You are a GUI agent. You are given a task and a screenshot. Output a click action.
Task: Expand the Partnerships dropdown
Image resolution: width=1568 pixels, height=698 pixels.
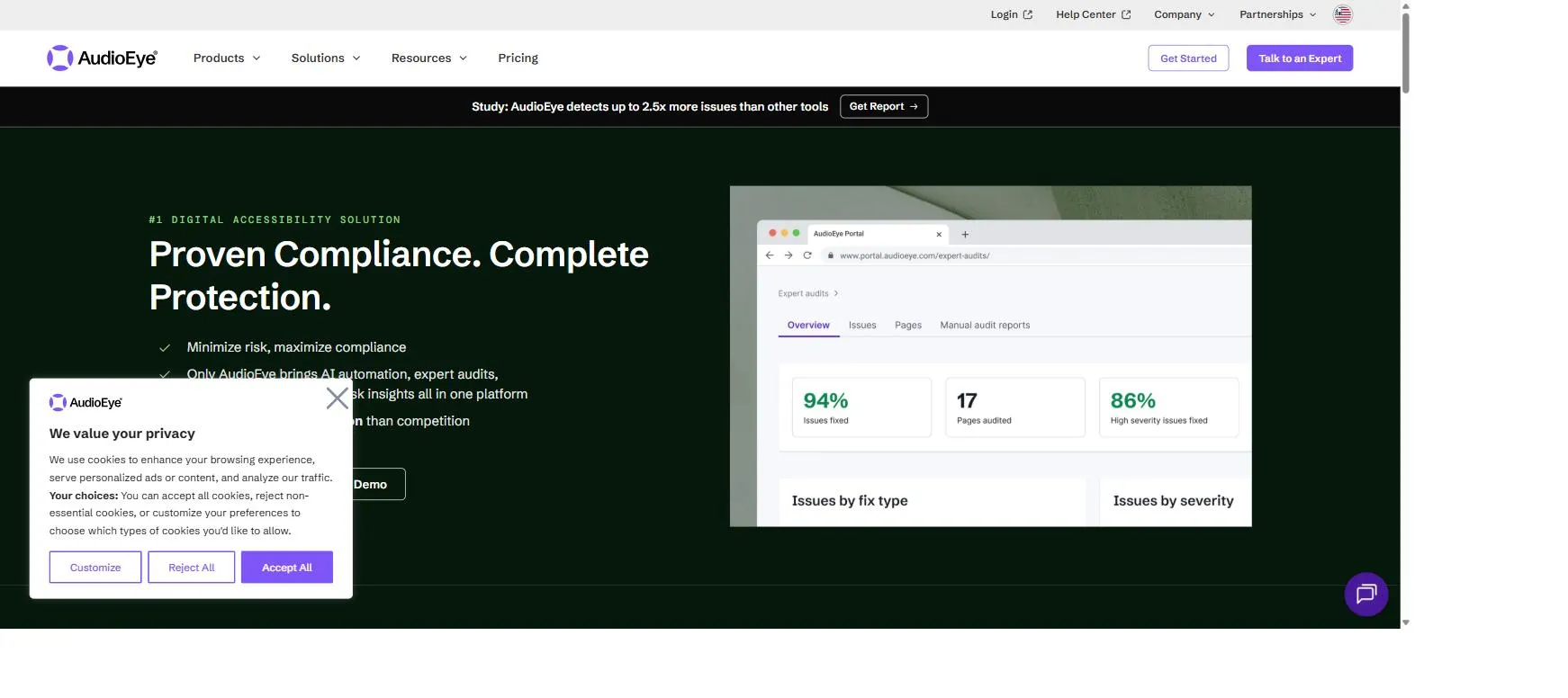click(1277, 14)
